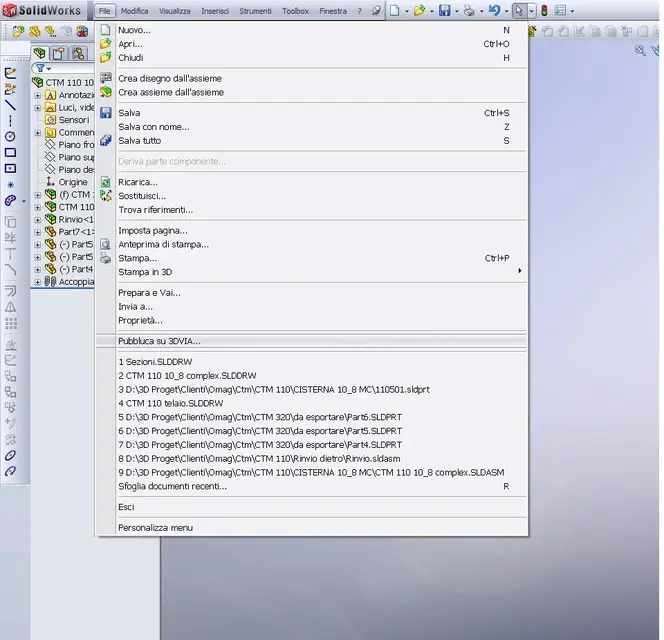The height and width of the screenshot is (640, 664).
Task: Select the Centerline sketch tool
Action: (10, 121)
